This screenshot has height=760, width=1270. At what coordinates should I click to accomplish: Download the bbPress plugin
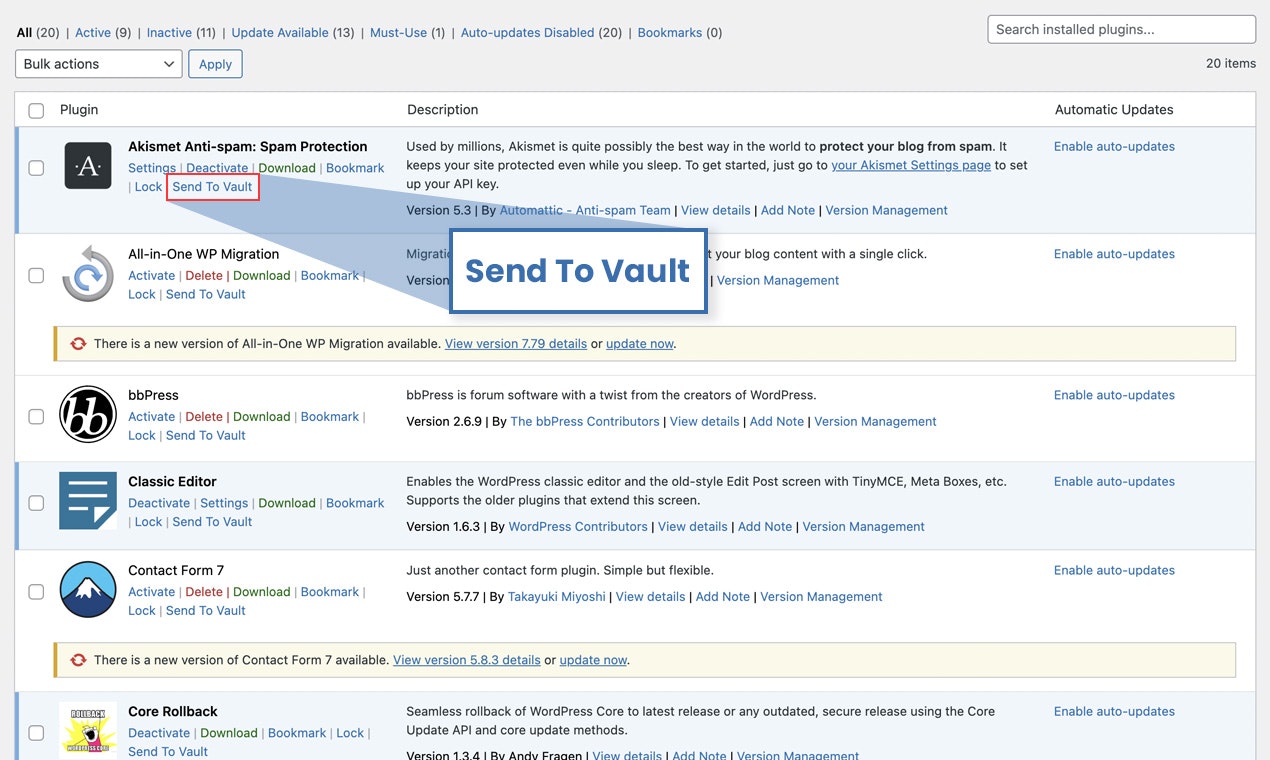(261, 416)
